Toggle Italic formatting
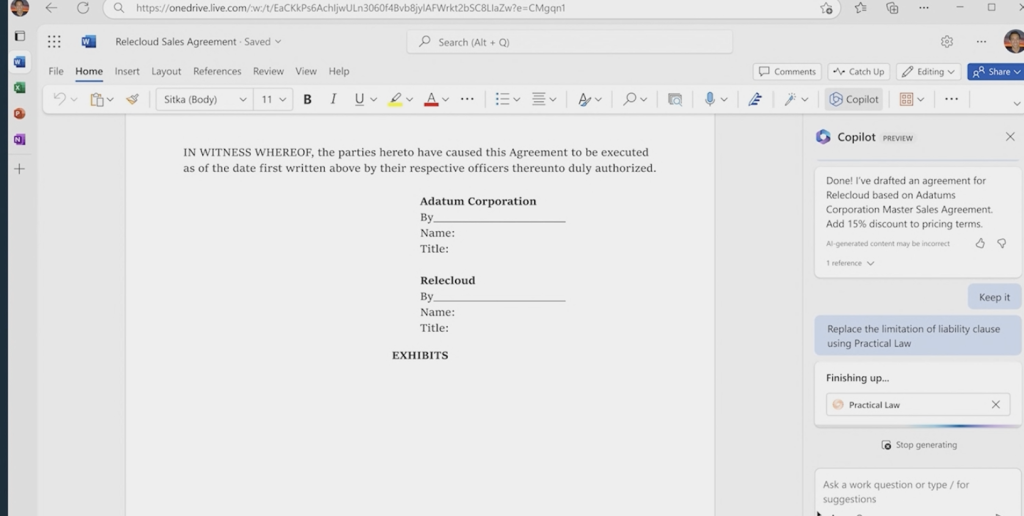Screen dimensions: 1024x516 pos(333,99)
